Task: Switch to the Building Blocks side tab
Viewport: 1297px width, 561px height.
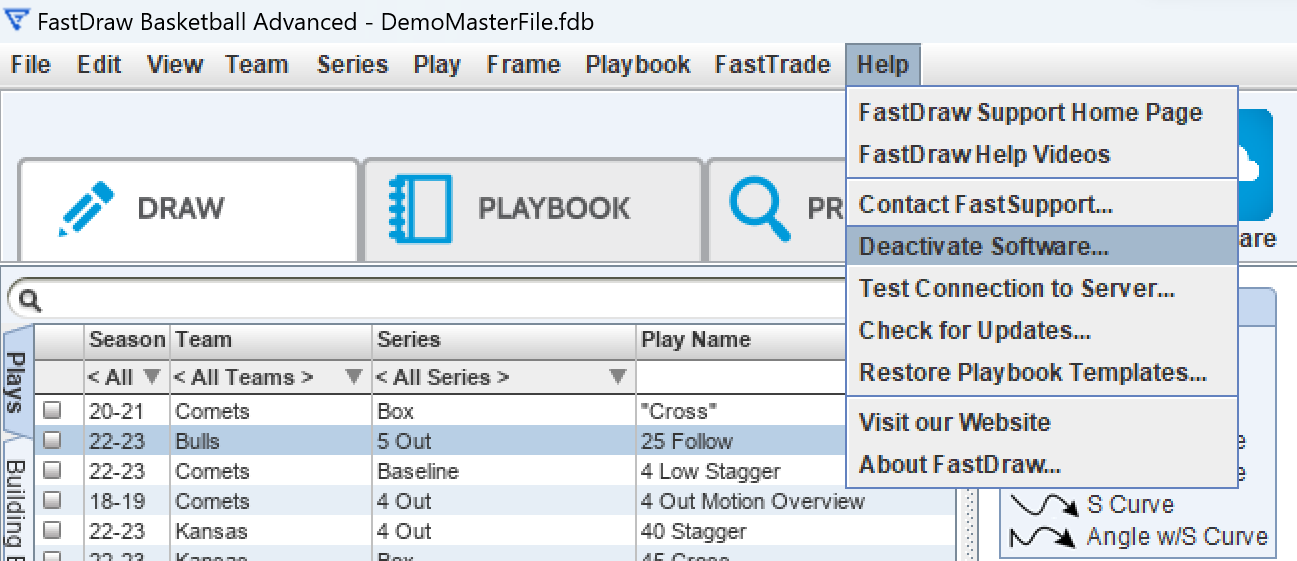Action: pos(17,505)
